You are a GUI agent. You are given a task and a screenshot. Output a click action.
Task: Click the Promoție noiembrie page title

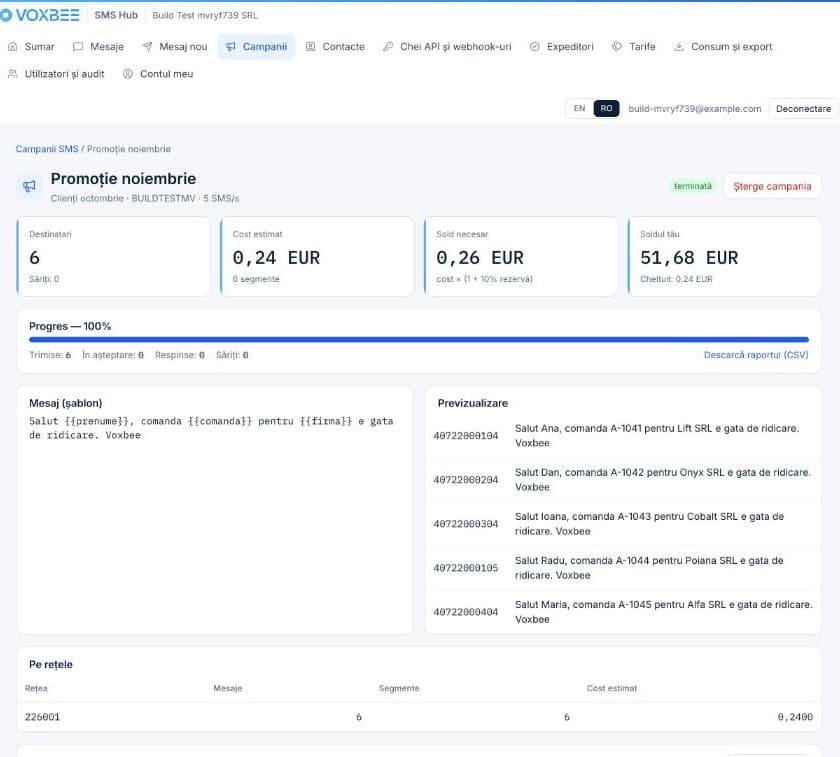tap(123, 178)
